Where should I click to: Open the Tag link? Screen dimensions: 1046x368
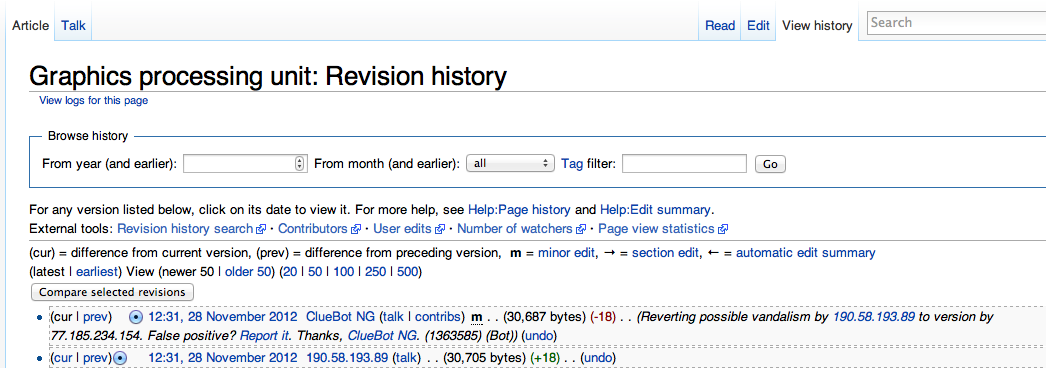click(572, 163)
